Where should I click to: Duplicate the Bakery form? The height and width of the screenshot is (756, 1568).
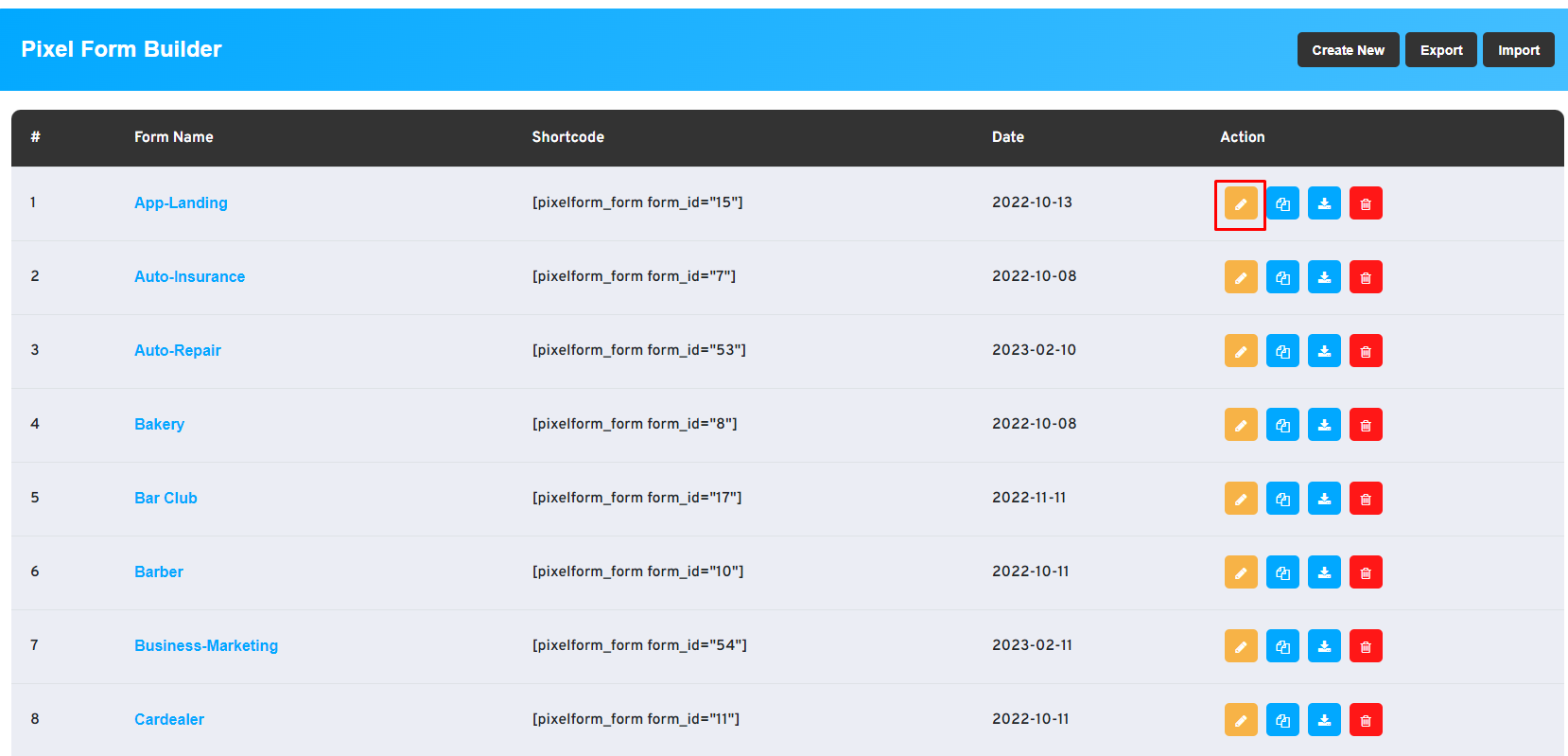point(1282,425)
